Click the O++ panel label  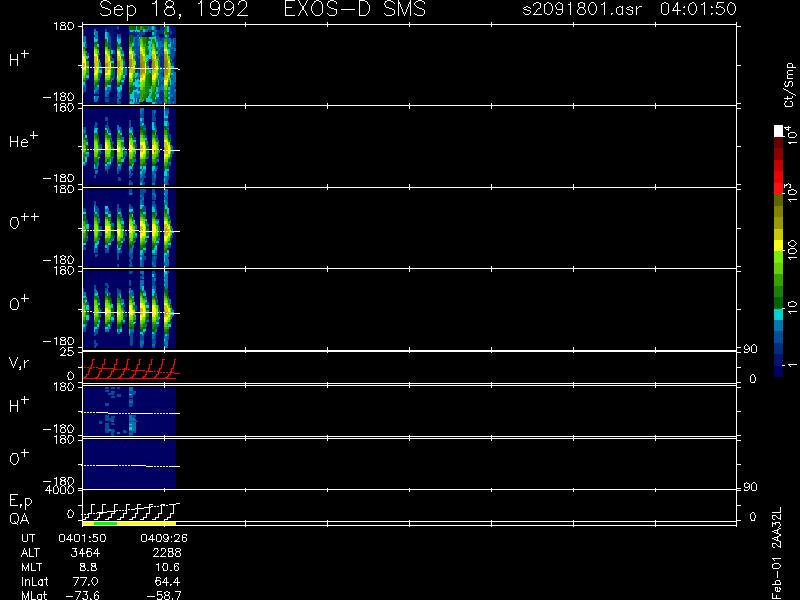click(23, 221)
